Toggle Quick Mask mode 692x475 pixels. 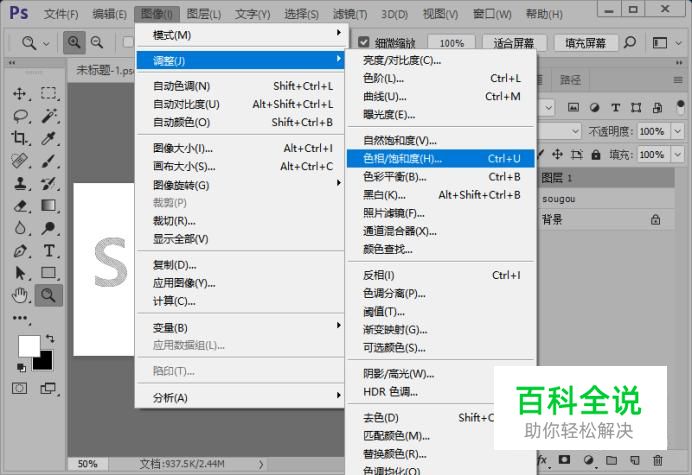[19, 388]
